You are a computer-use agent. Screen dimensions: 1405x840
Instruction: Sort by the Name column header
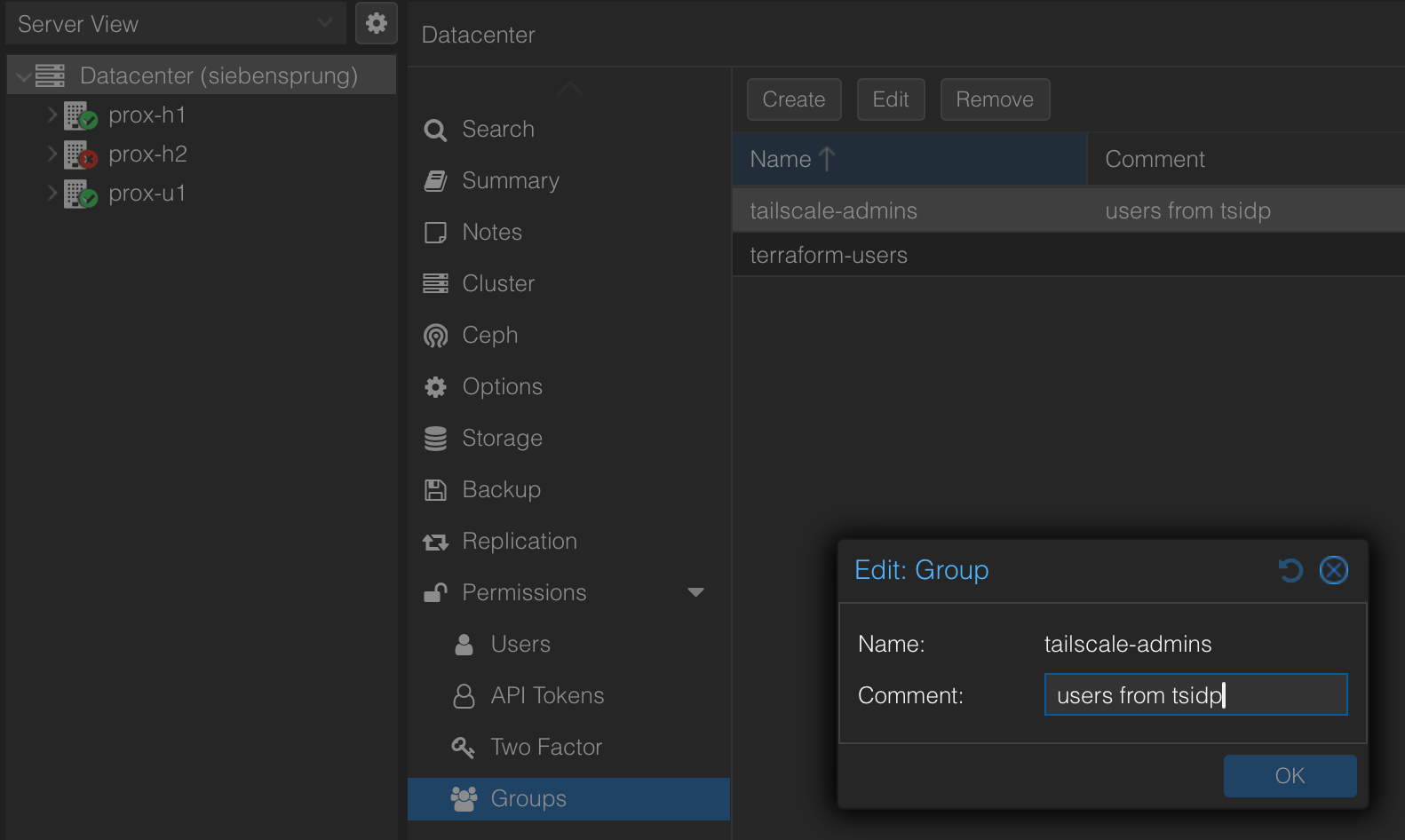[x=909, y=159]
